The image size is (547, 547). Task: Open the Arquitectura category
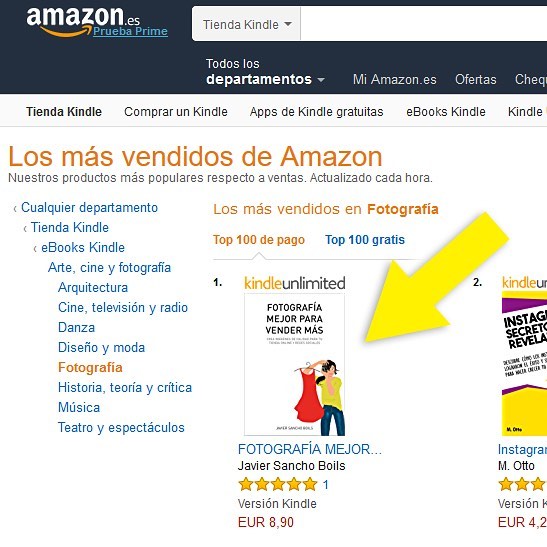click(93, 288)
